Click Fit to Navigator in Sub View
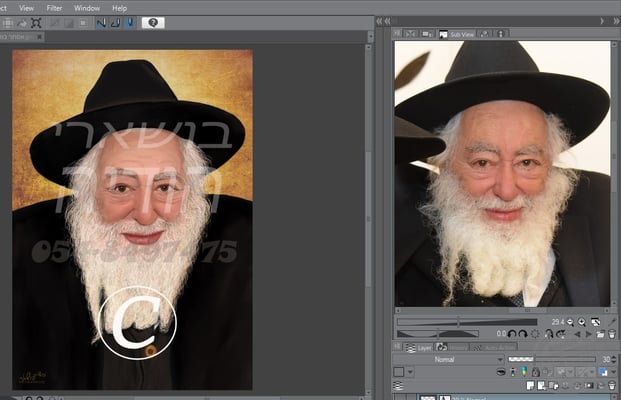Screen dimensions: 621x400 (x=595, y=322)
